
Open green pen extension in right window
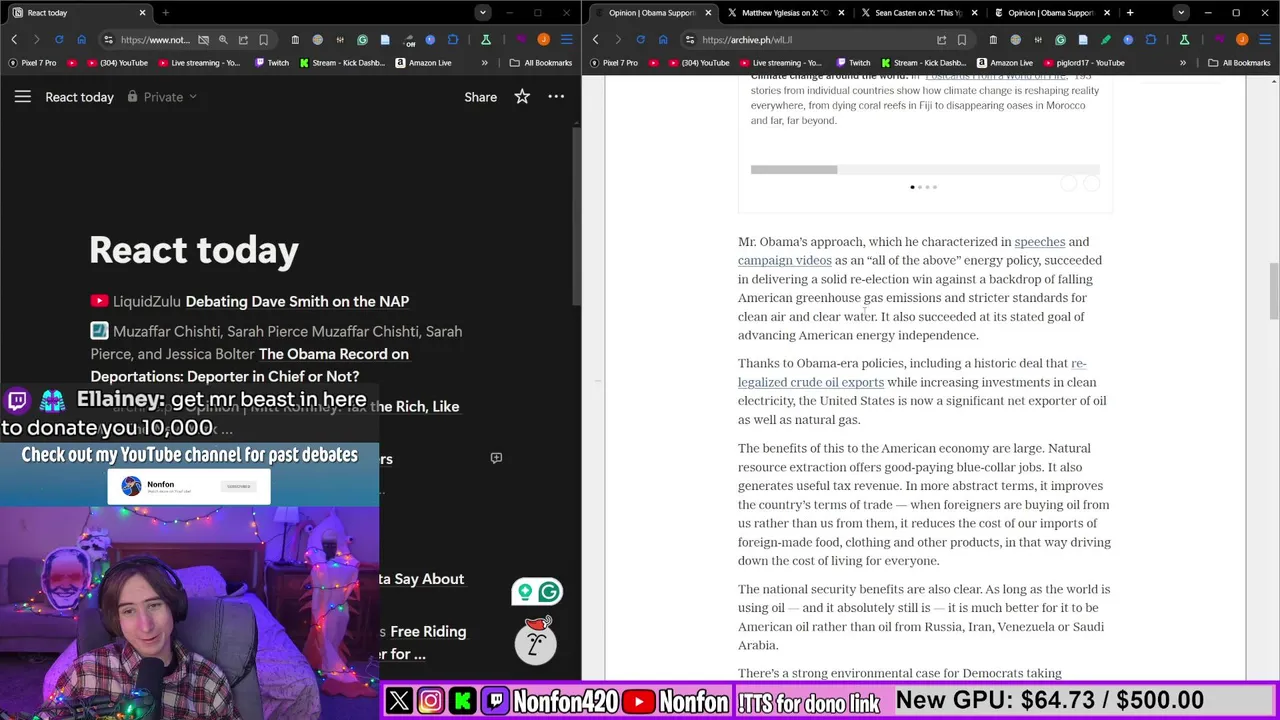1105,40
